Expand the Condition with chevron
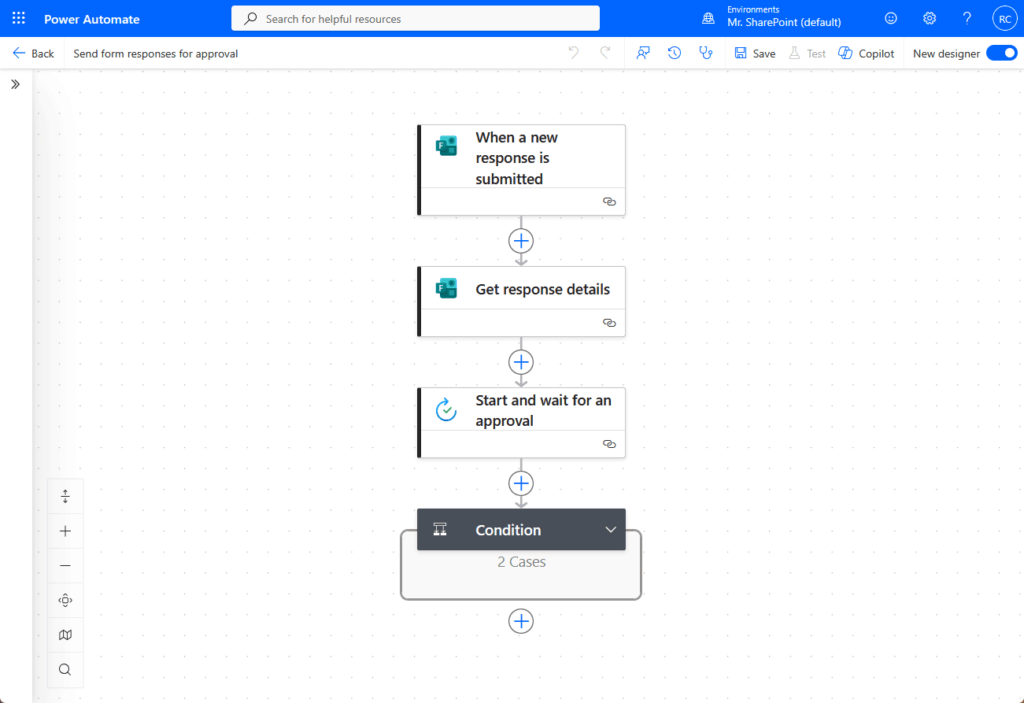 pos(610,530)
